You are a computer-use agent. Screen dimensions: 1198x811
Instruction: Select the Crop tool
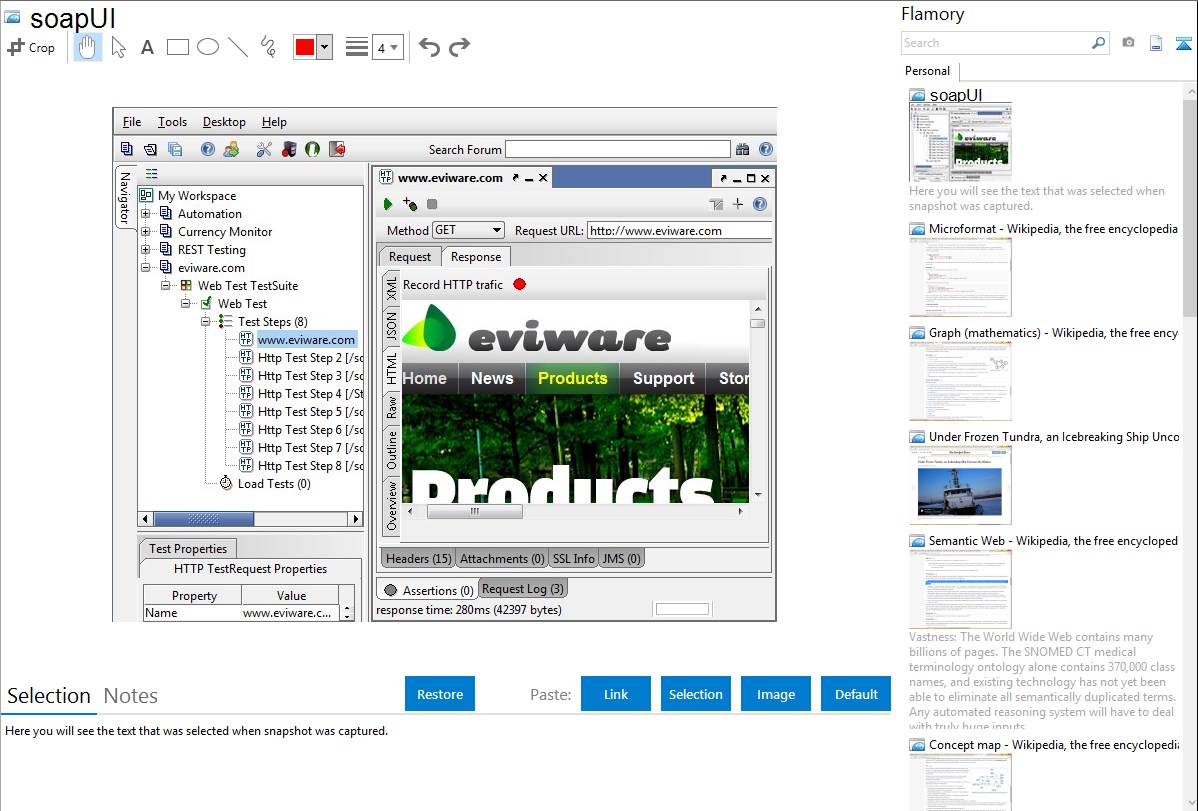[31, 47]
